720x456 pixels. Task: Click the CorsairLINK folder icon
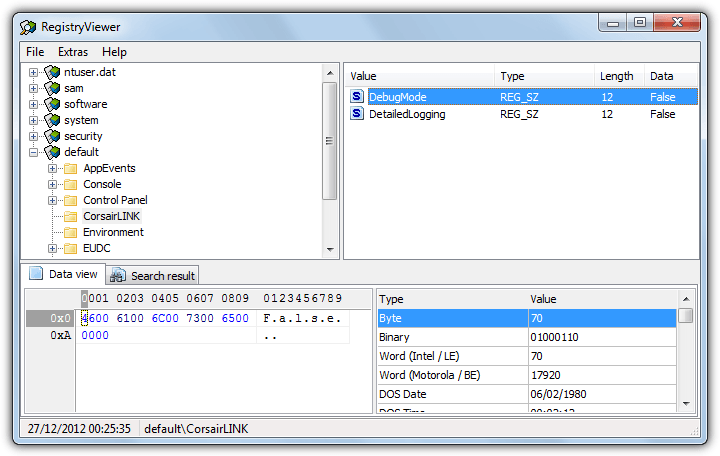point(70,216)
